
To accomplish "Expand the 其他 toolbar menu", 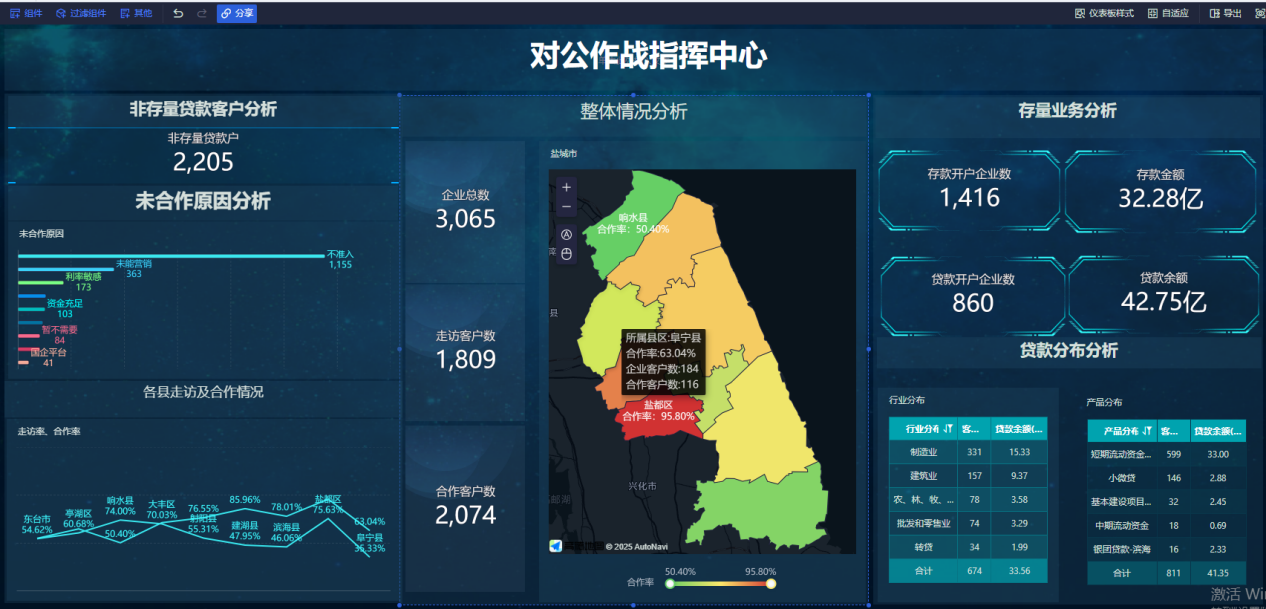I will click(x=136, y=13).
